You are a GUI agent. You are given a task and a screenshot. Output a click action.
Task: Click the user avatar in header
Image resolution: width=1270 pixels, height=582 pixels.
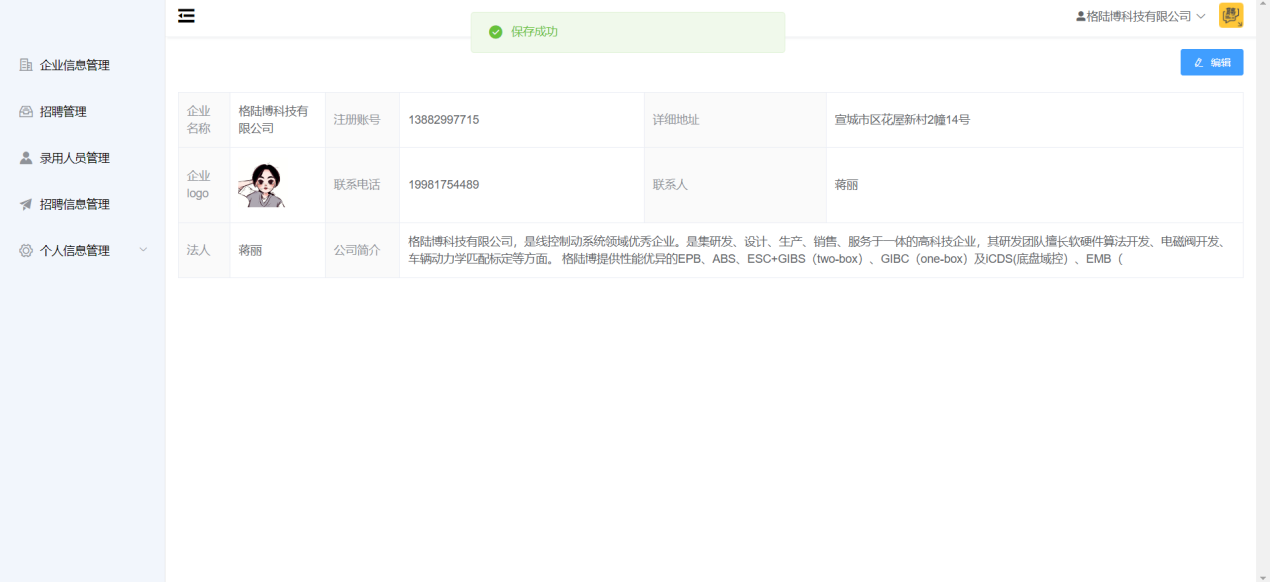[x=1231, y=15]
